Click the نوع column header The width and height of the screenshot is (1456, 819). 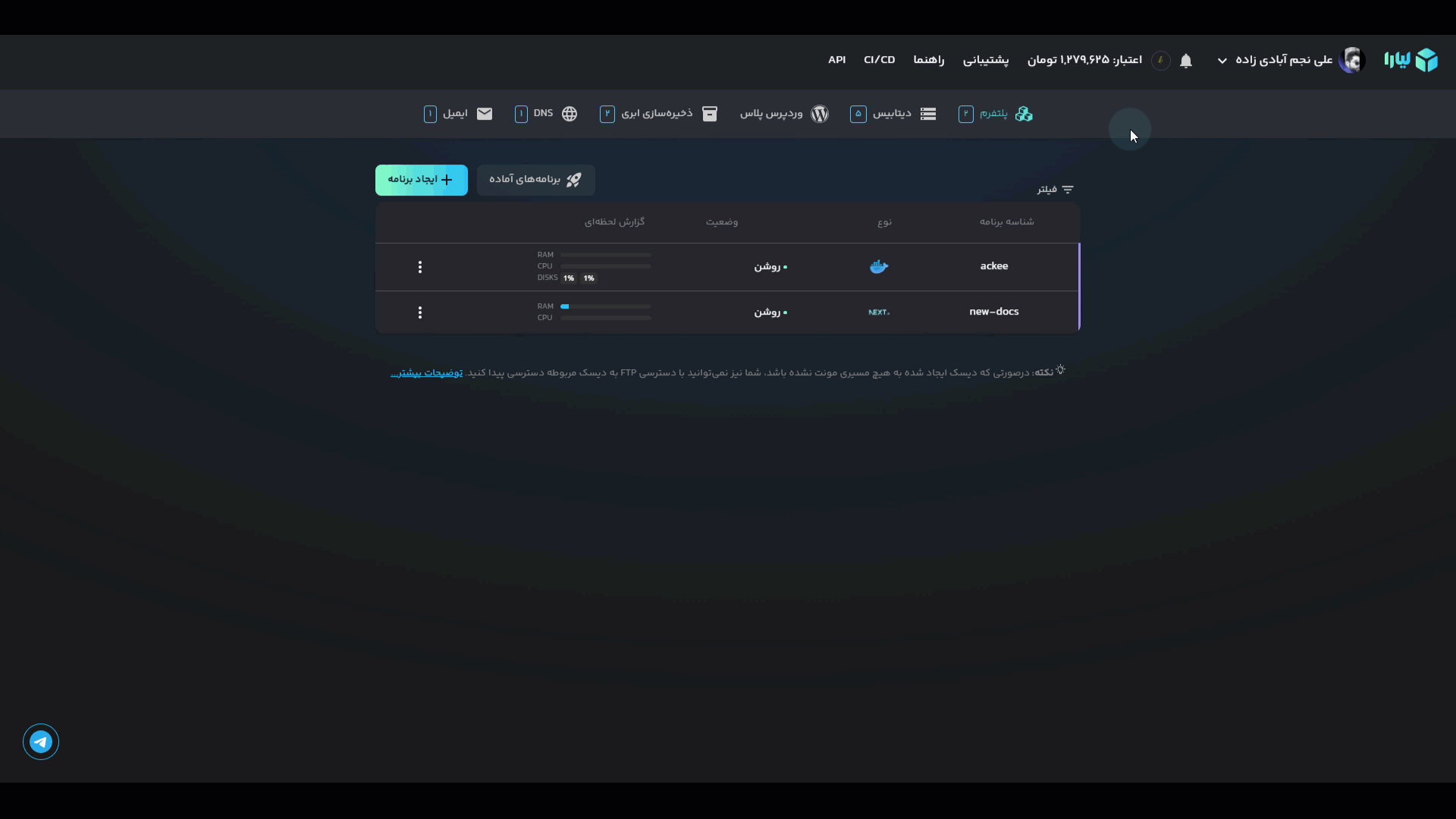(x=884, y=222)
